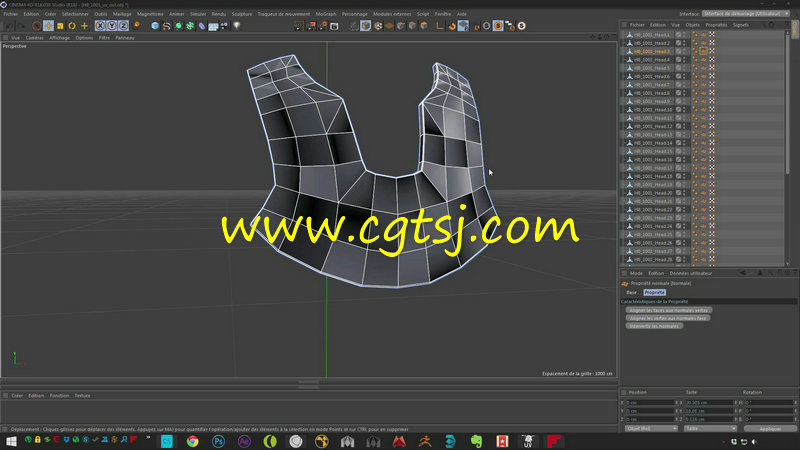Click the coordinate system orange ball icon

point(137,26)
